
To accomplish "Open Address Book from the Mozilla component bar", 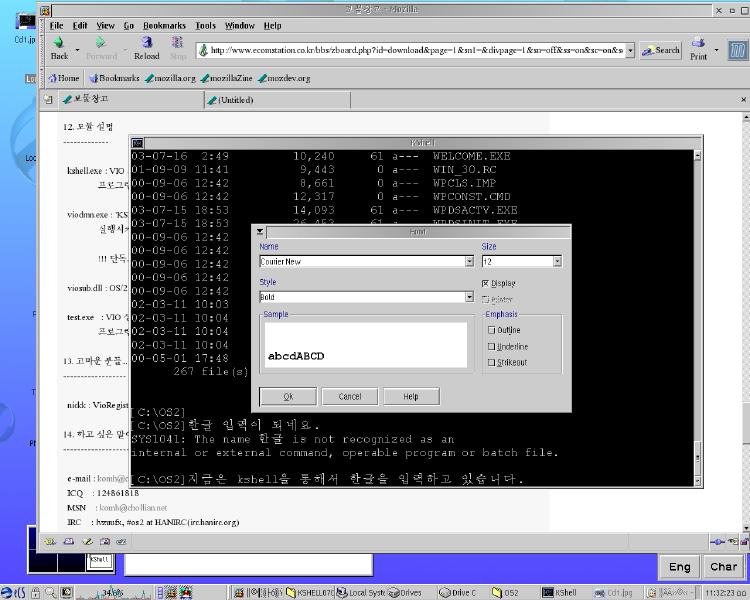I will click(x=105, y=542).
